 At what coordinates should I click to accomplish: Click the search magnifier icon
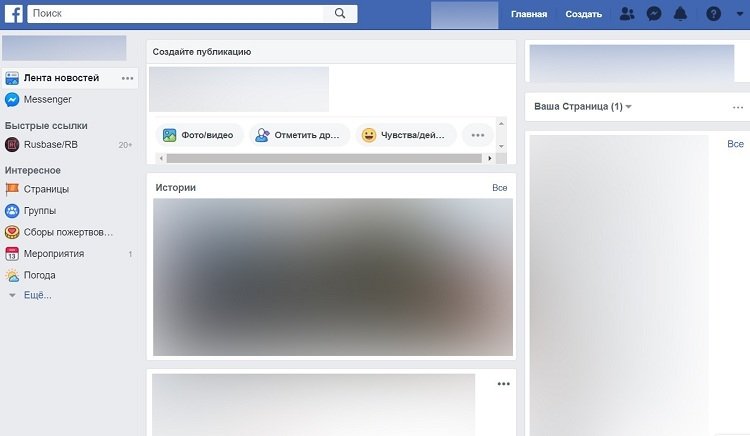(x=340, y=13)
